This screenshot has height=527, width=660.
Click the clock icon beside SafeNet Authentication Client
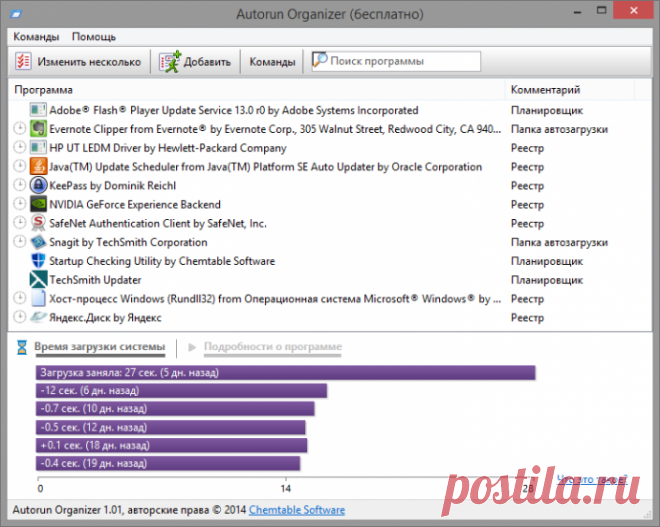[x=19, y=222]
